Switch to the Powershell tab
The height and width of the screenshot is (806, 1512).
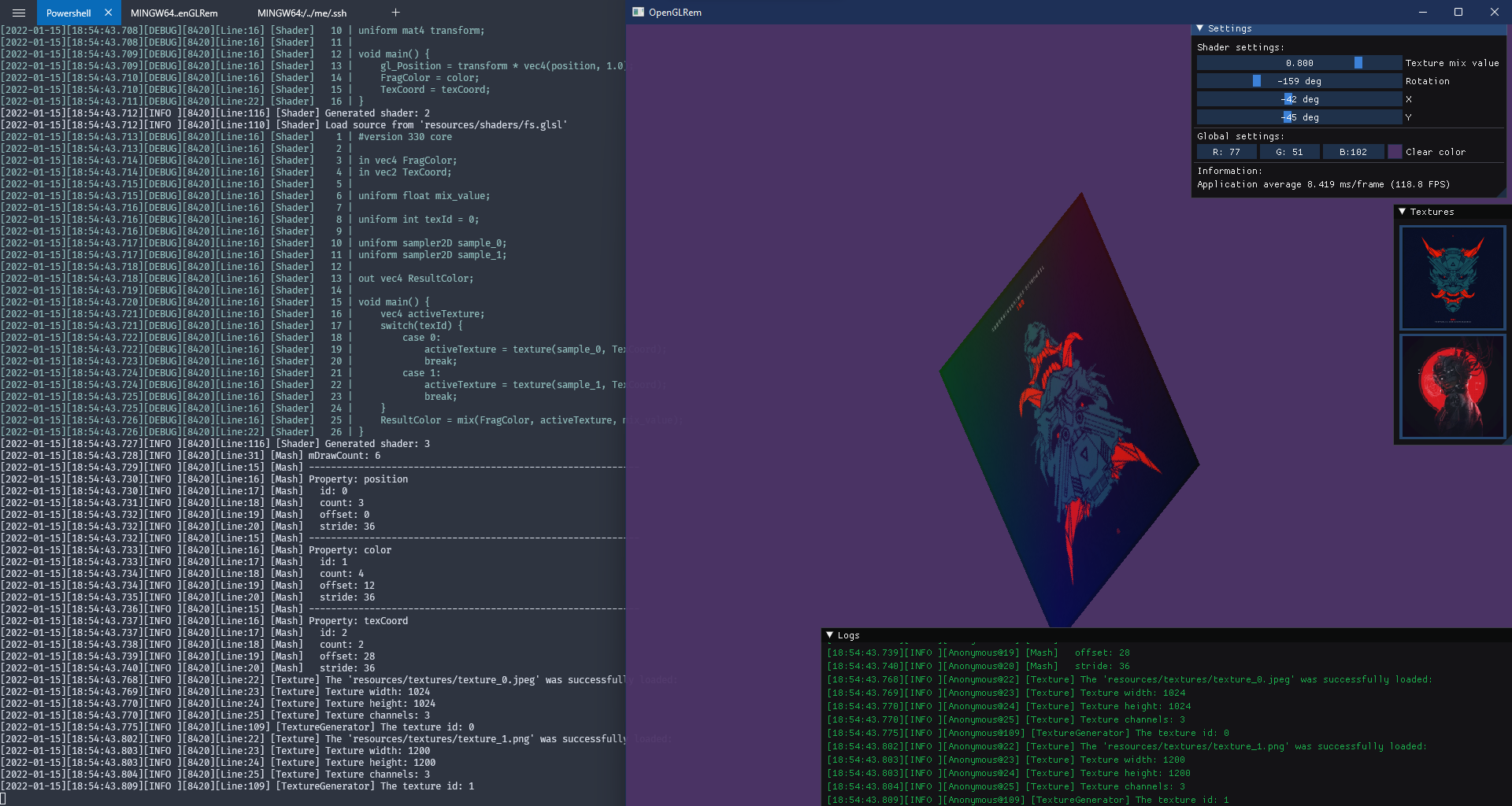pyautogui.click(x=69, y=13)
